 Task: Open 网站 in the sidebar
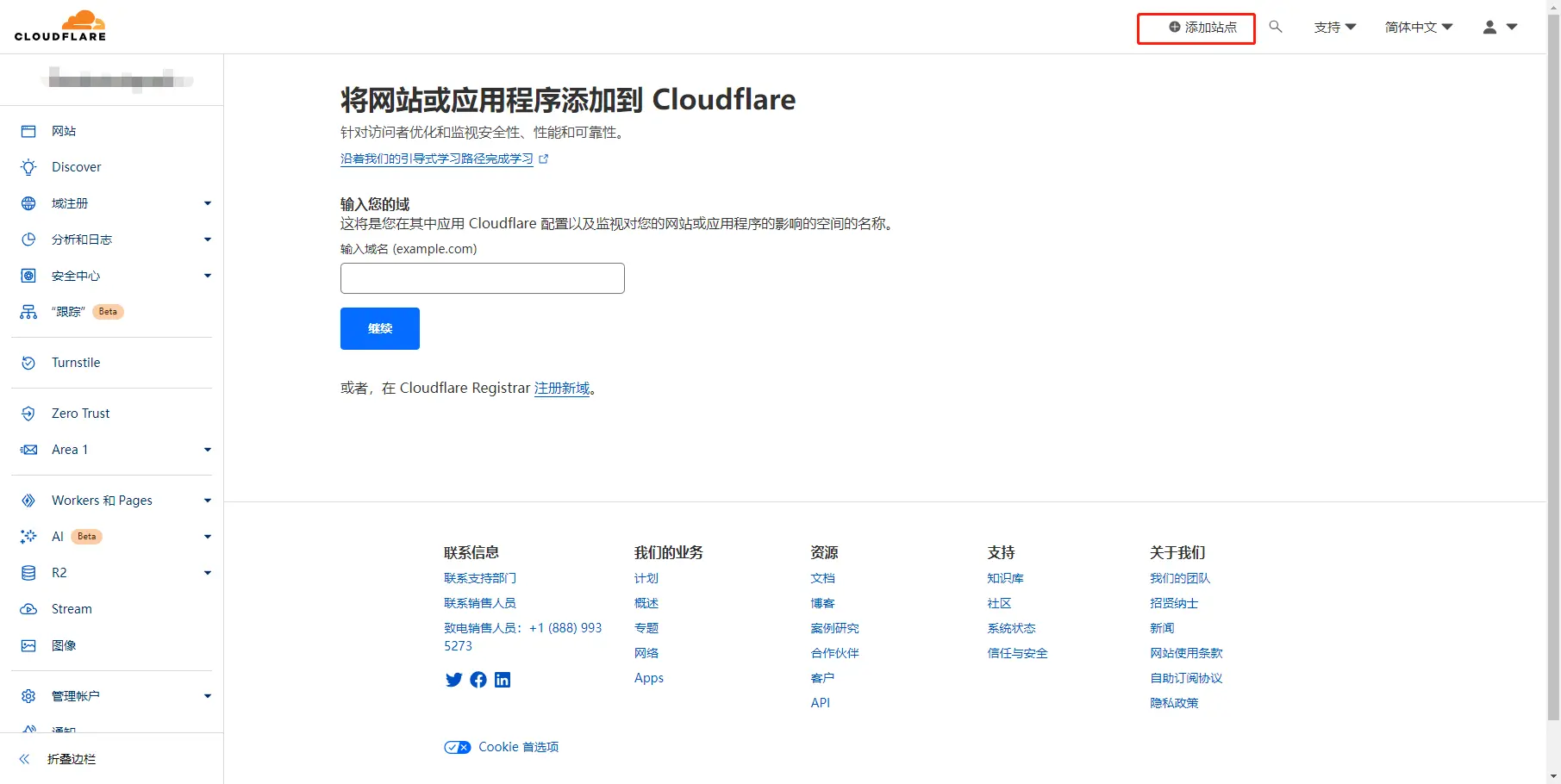coord(64,131)
